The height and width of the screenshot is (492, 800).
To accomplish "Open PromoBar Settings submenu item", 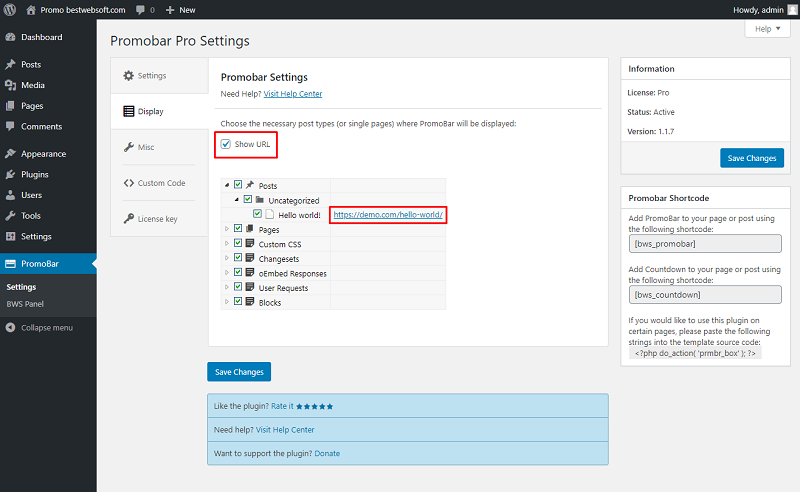I will click(x=21, y=287).
